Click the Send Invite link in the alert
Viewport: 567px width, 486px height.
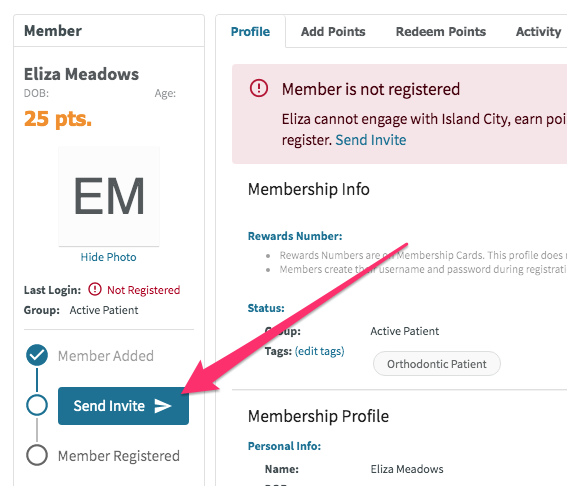tap(371, 140)
